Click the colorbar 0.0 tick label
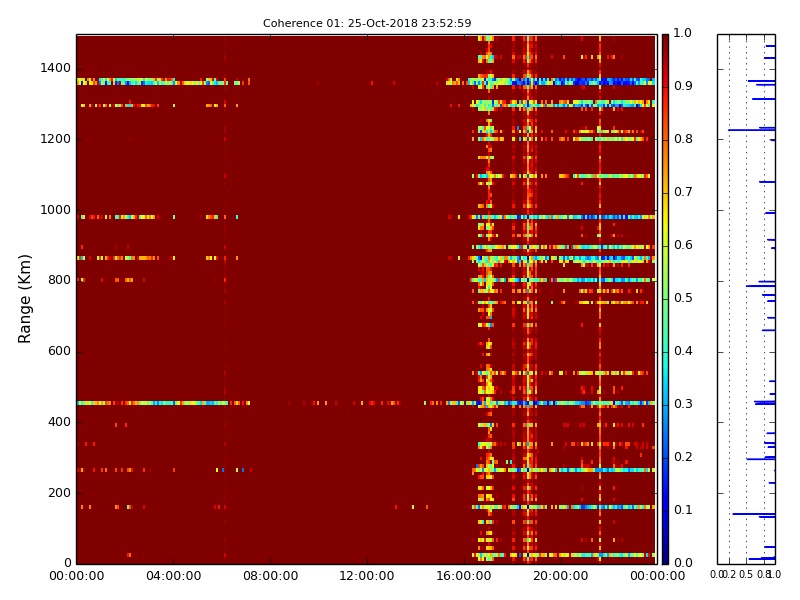Screen dimensions: 800x600 coord(683,563)
